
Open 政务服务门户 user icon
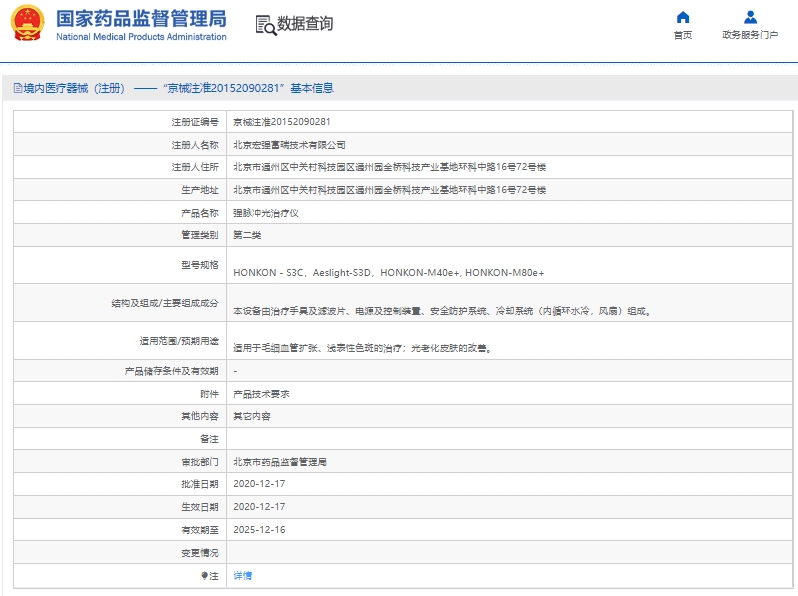pyautogui.click(x=750, y=18)
